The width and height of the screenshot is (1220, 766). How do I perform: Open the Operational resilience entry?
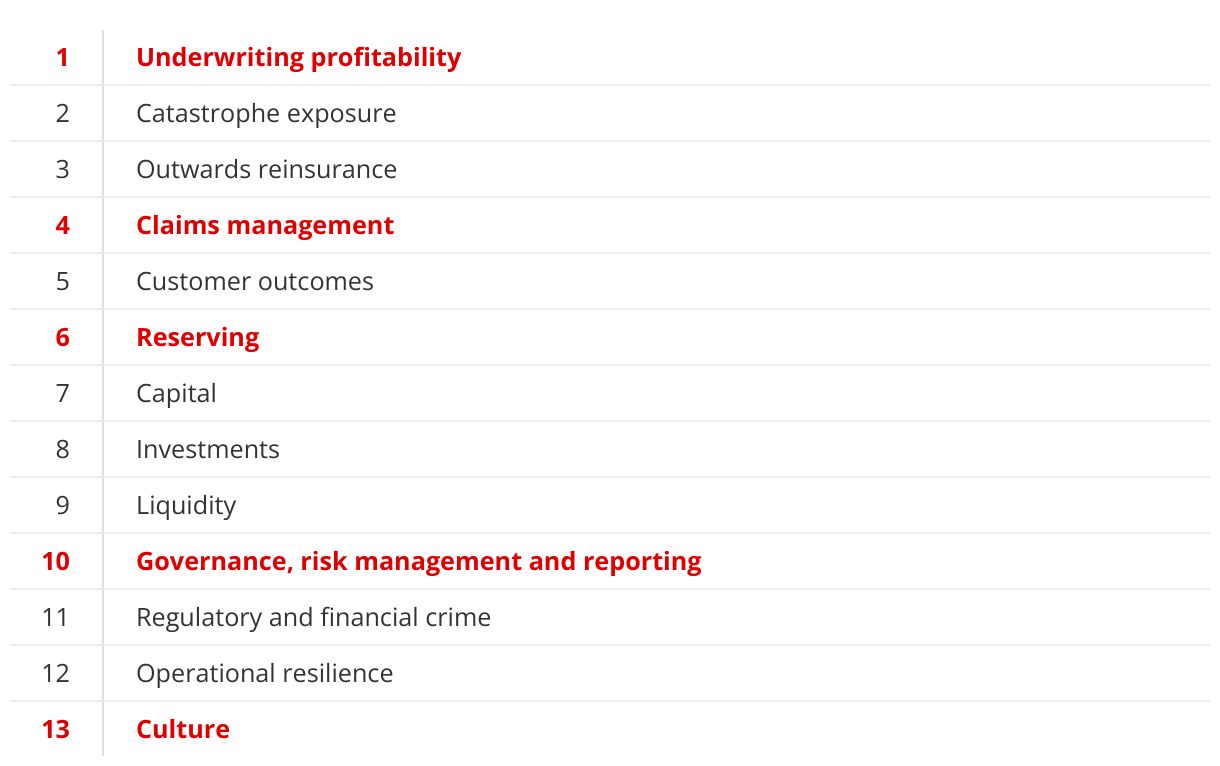click(265, 673)
